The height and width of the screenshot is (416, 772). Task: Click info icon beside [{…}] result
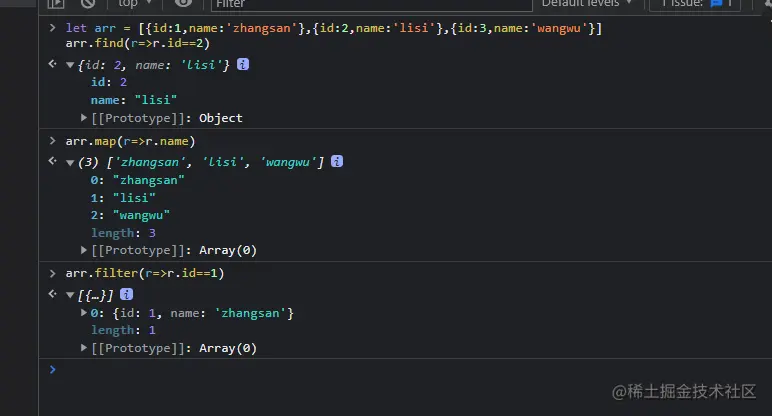[x=127, y=294]
